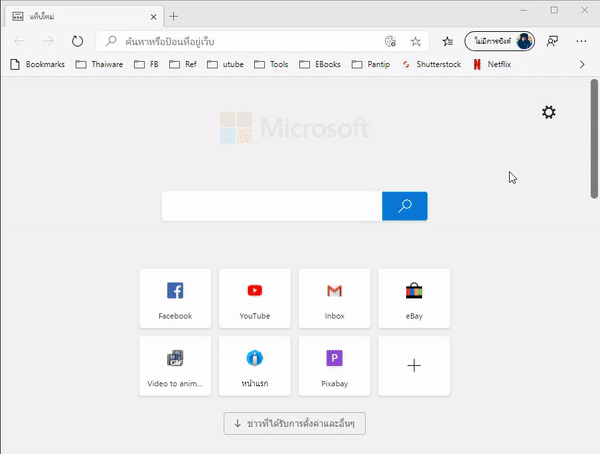Open the Shutterstock bookmark
The image size is (600, 454).
click(x=431, y=64)
